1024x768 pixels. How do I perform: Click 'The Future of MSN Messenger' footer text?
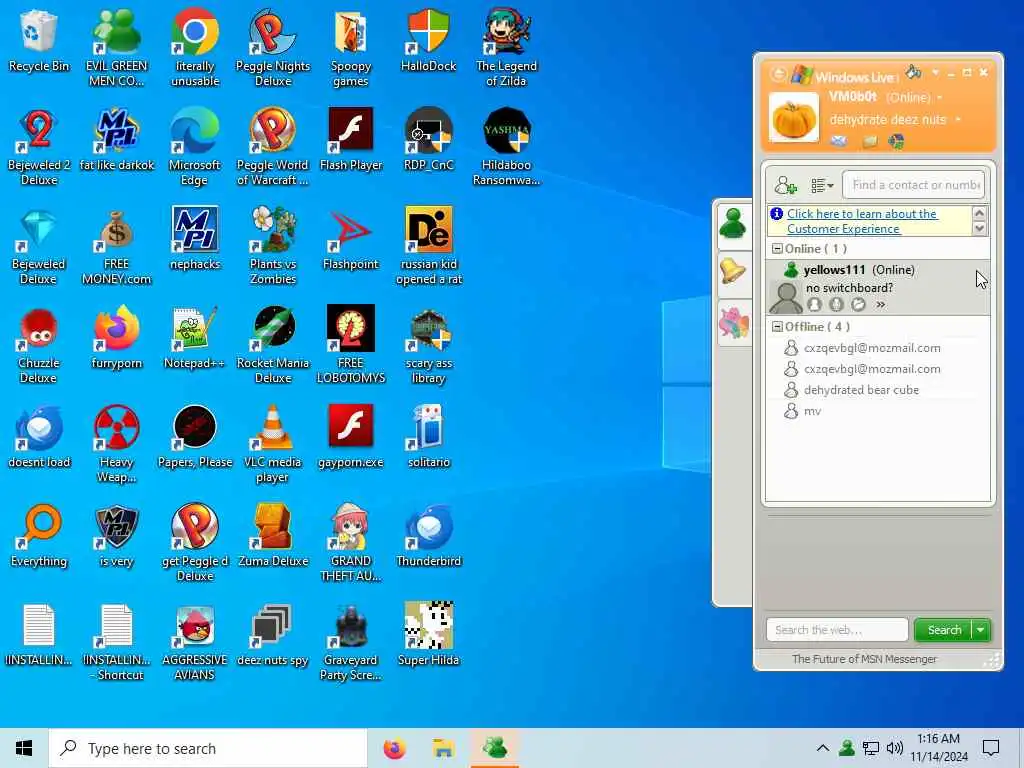tap(864, 659)
